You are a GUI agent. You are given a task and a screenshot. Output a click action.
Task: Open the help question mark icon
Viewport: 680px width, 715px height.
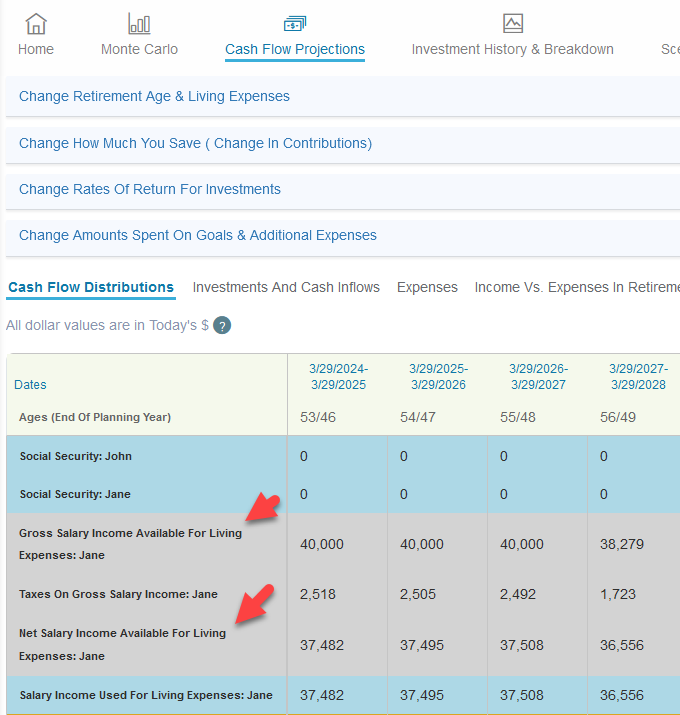pos(222,326)
